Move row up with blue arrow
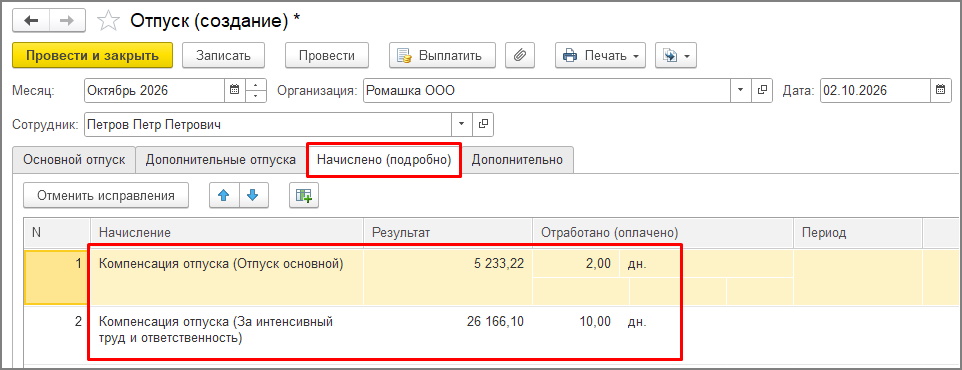Image resolution: width=962 pixels, height=370 pixels. (224, 195)
